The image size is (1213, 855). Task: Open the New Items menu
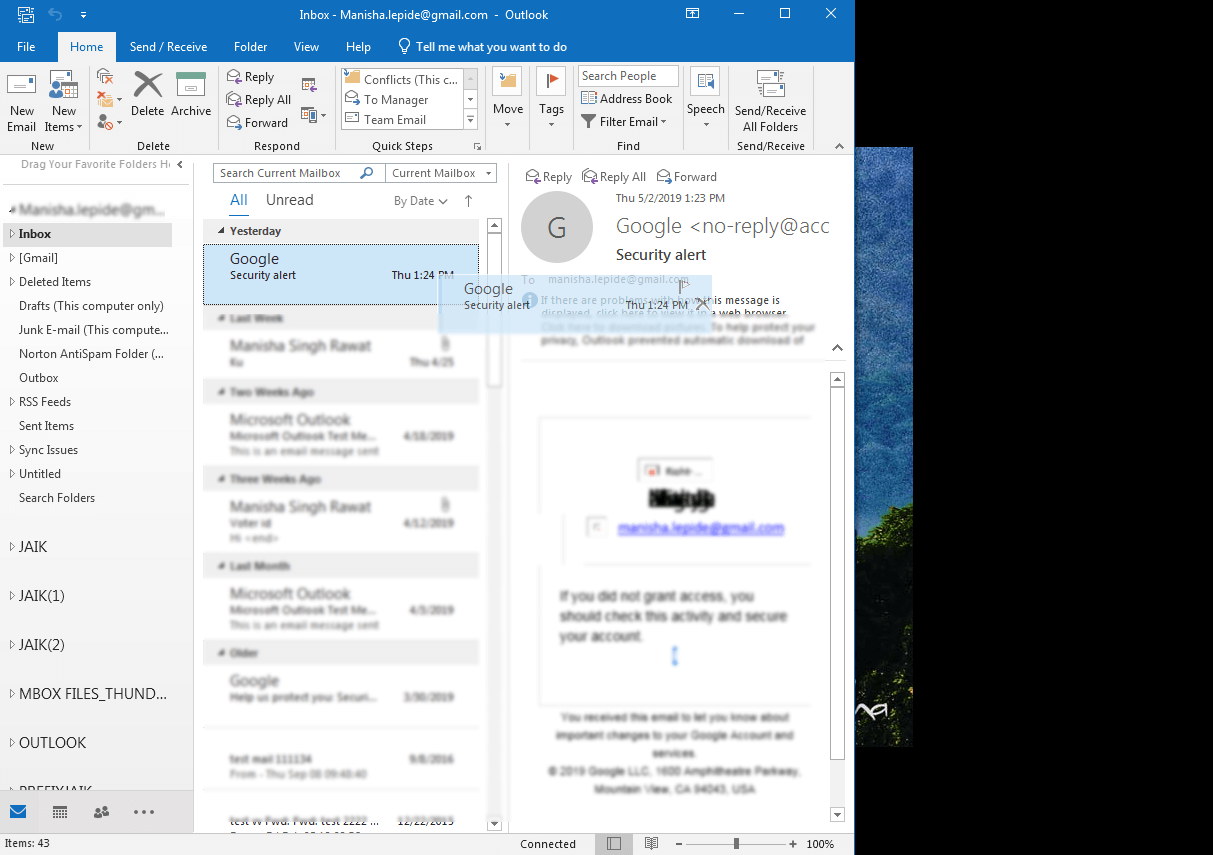pyautogui.click(x=63, y=102)
